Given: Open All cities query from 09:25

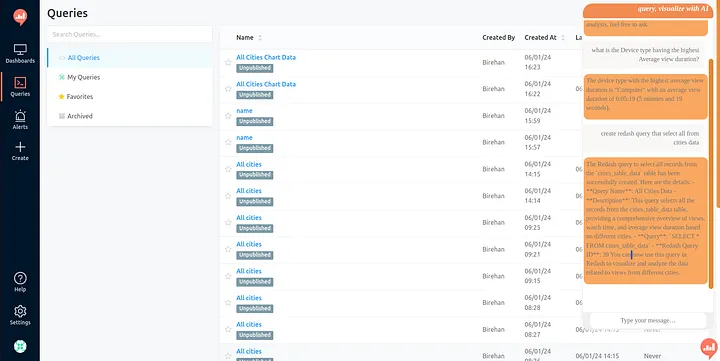Looking at the screenshot, I should coord(249,217).
